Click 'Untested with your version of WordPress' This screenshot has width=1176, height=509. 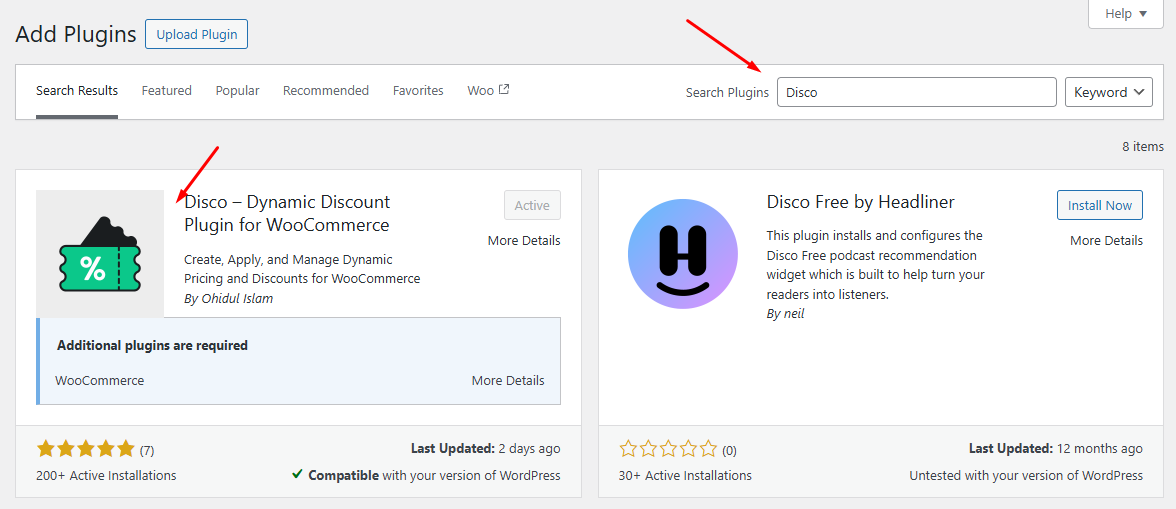coord(1026,475)
